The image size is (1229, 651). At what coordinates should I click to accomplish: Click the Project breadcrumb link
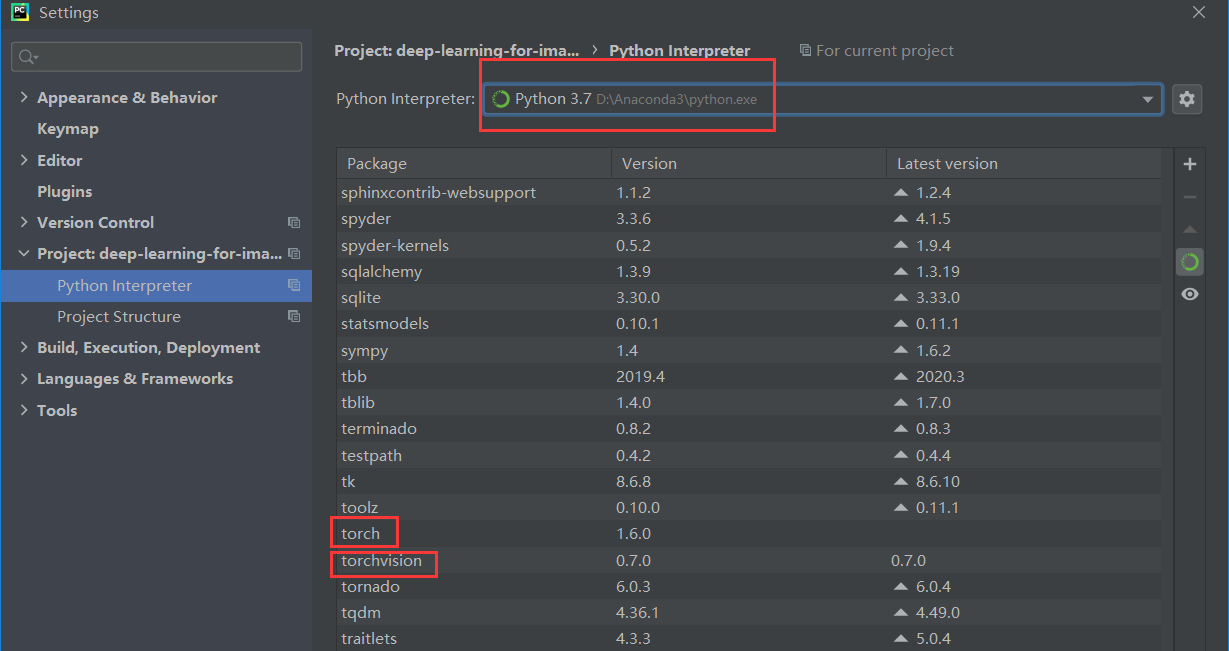tap(456, 50)
